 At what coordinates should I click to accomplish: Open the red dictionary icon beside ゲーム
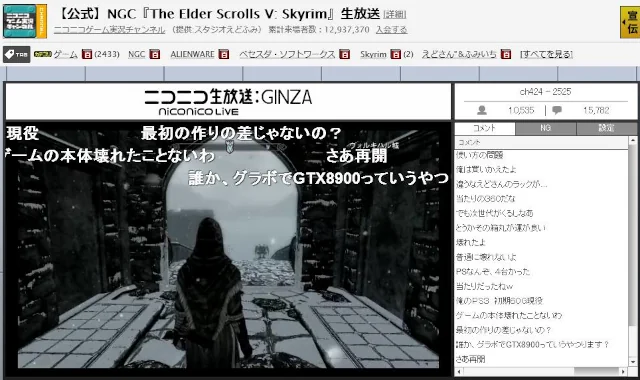(x=87, y=54)
